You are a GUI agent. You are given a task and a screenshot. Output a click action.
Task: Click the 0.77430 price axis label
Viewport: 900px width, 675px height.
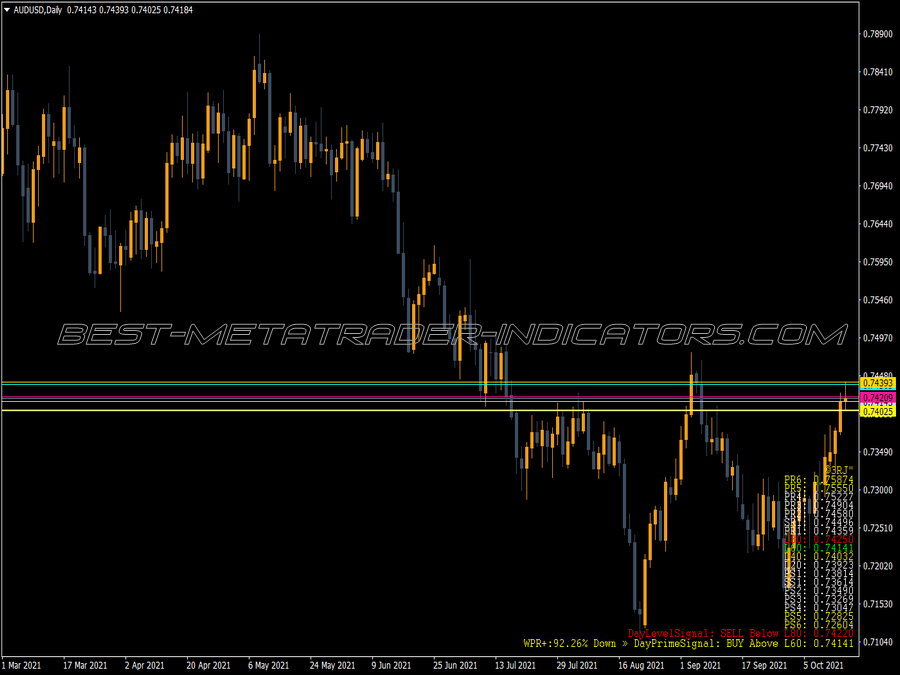[878, 148]
